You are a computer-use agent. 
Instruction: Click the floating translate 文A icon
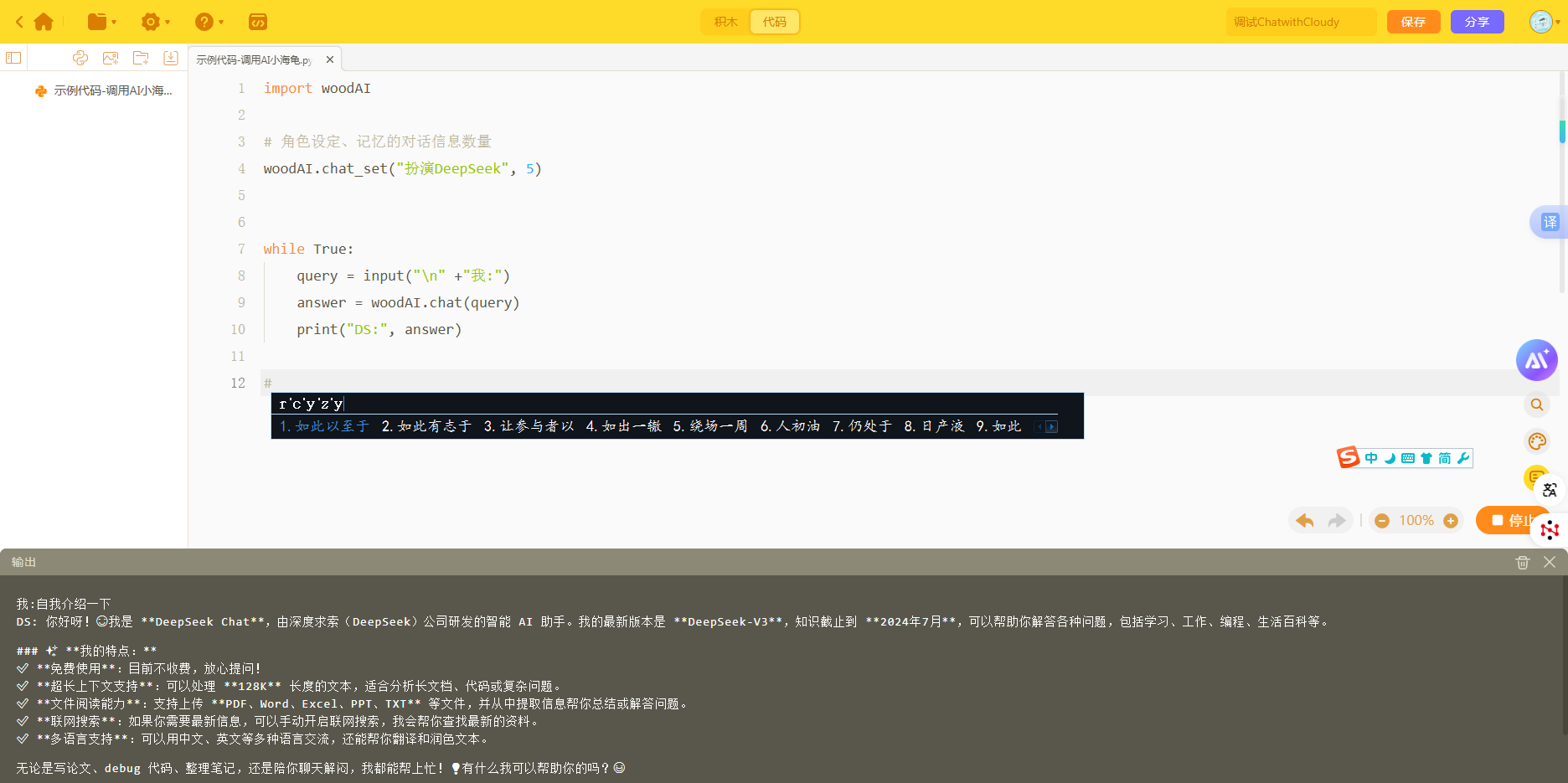[x=1550, y=490]
